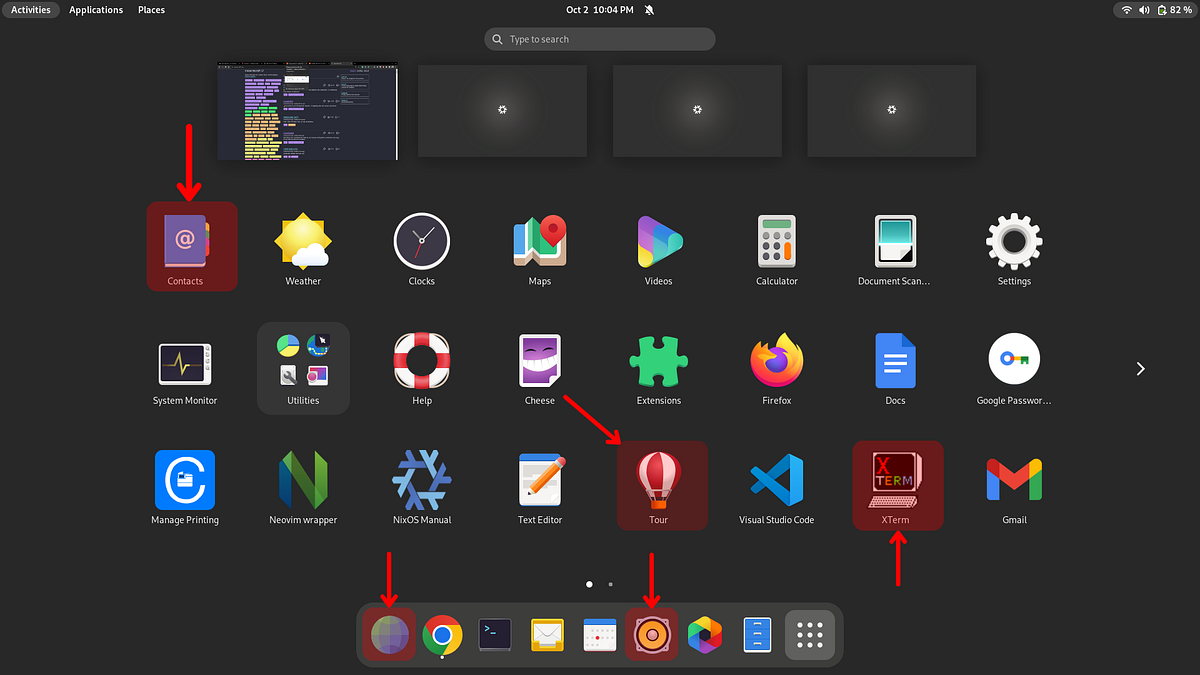Open the Applications menu
This screenshot has height=675, width=1200.
coord(96,9)
